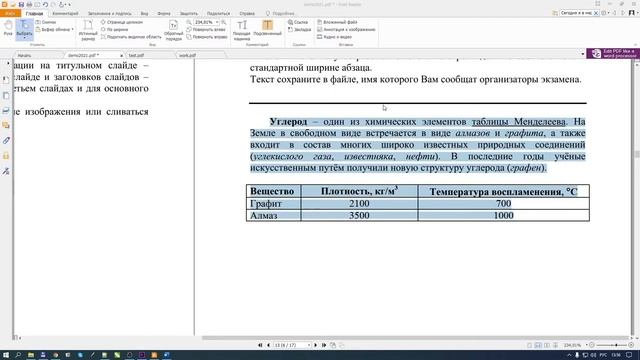
Task: Switch to the work.pdf document tab
Action: click(187, 55)
